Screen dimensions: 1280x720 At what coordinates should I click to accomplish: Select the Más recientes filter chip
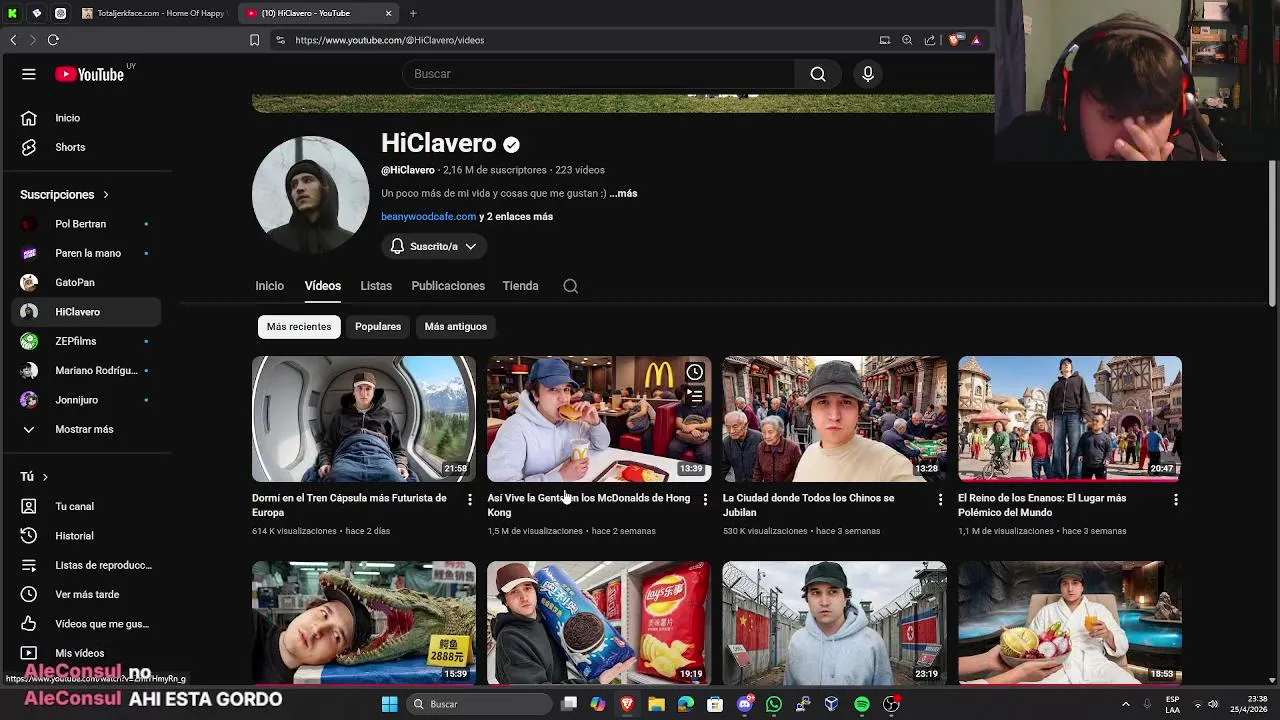(x=299, y=327)
